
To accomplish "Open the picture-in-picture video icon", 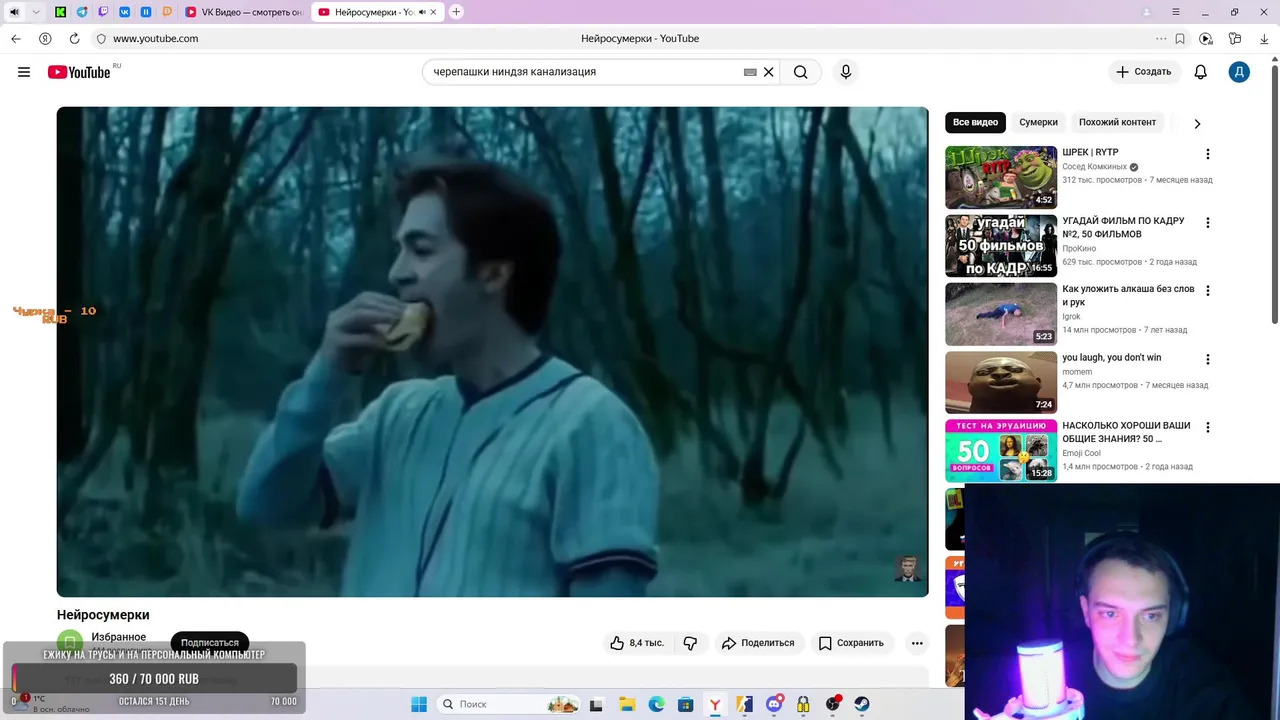I will click(1206, 39).
